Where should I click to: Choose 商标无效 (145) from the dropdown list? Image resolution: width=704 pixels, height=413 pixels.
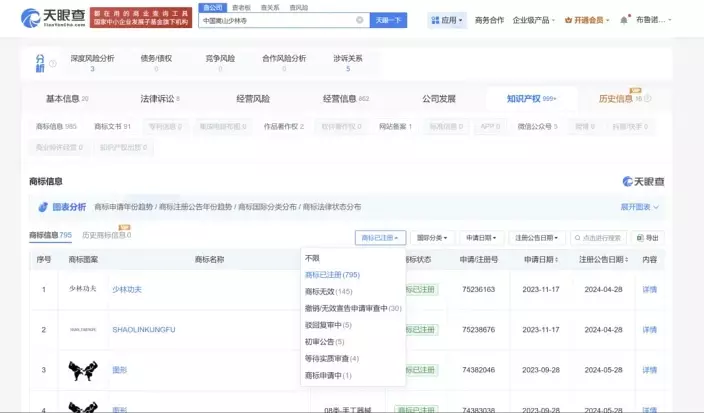click(x=328, y=291)
